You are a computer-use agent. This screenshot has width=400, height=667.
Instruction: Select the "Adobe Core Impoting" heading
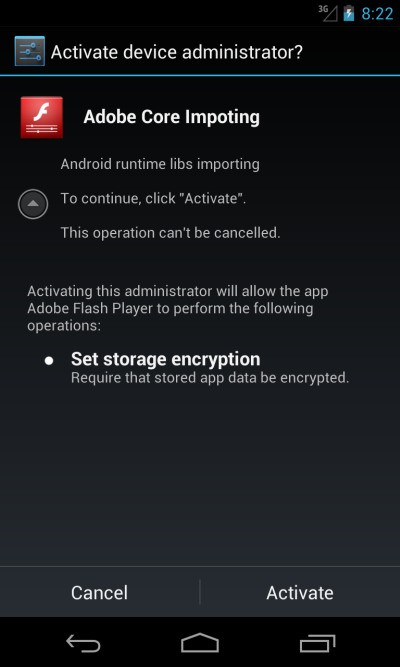pyautogui.click(x=171, y=117)
